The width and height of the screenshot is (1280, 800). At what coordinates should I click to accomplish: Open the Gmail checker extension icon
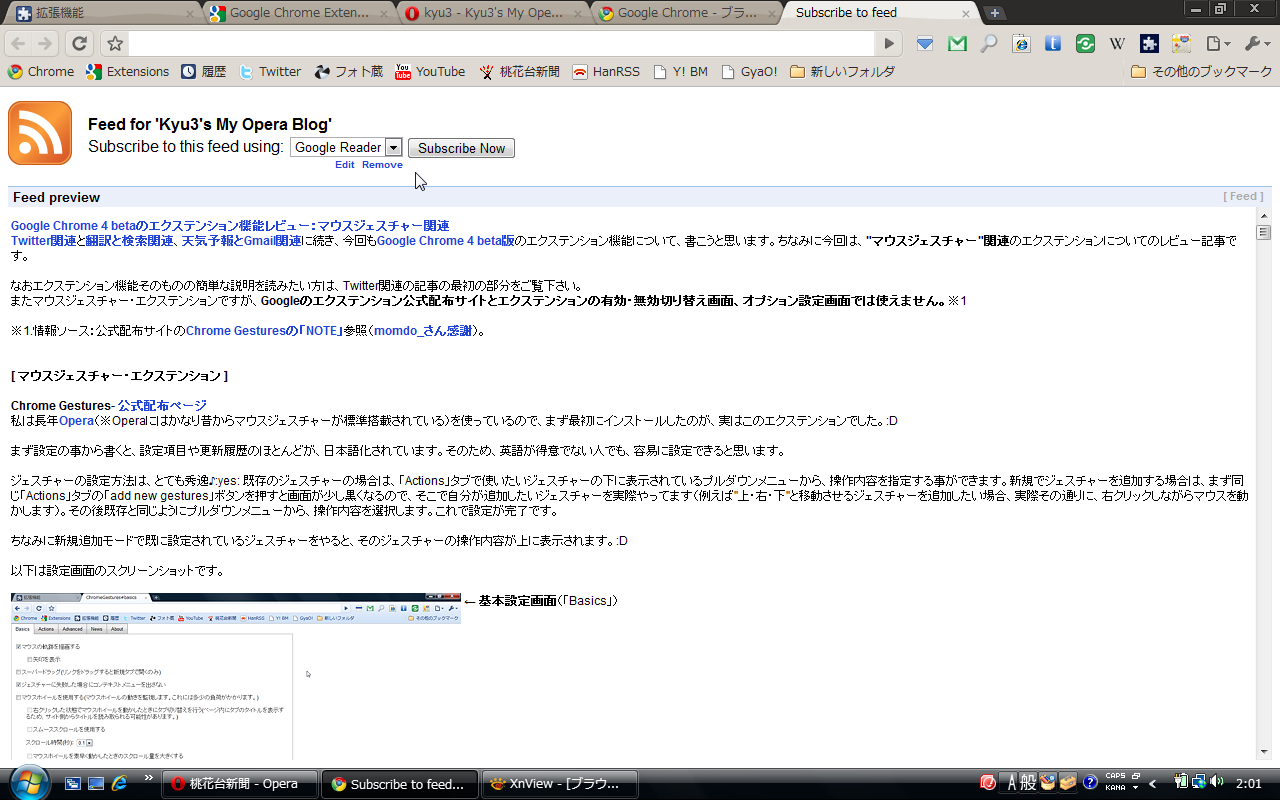[957, 44]
